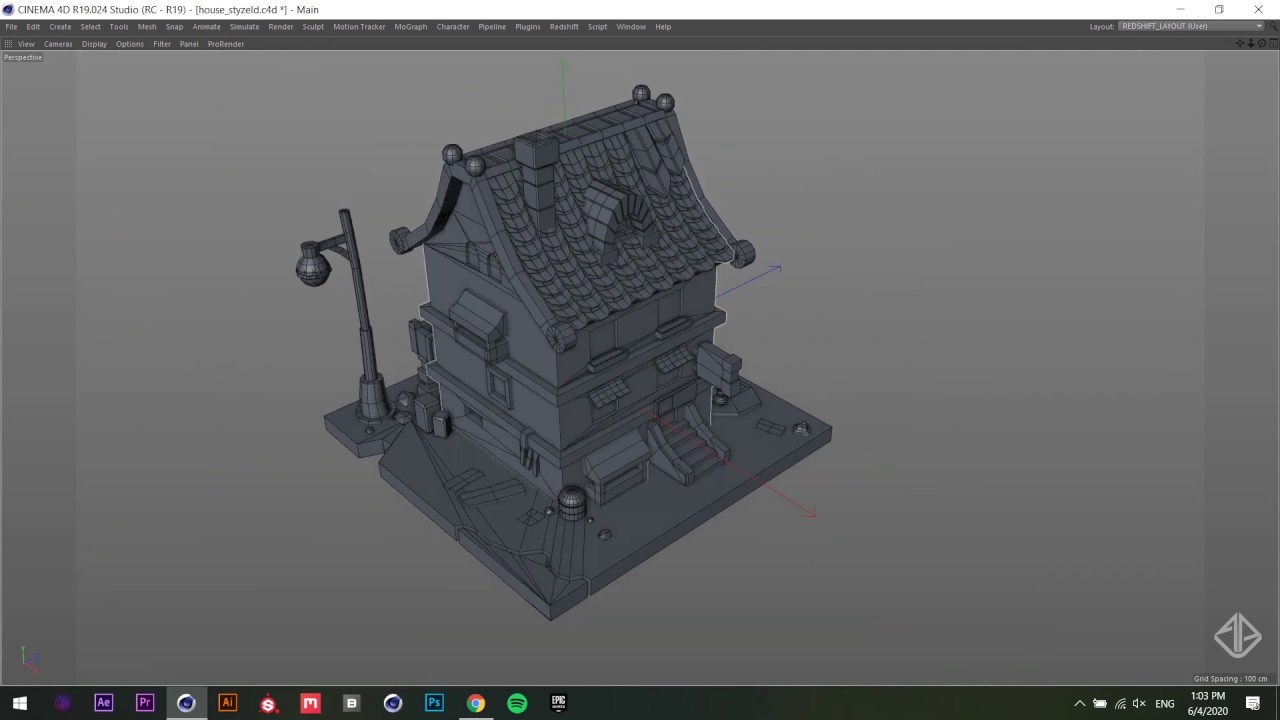Open Substance Painter from the taskbar
Screen dimensions: 1280x720
[x=268, y=703]
